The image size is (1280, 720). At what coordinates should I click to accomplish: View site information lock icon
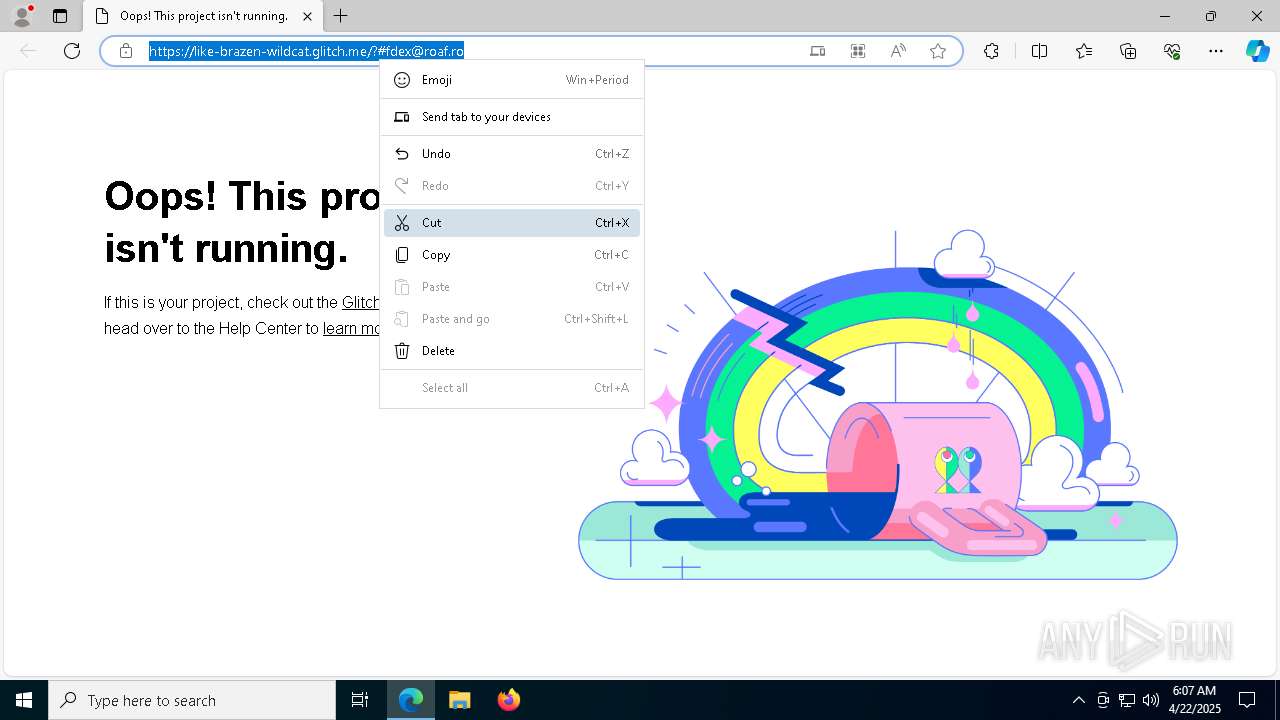point(126,51)
